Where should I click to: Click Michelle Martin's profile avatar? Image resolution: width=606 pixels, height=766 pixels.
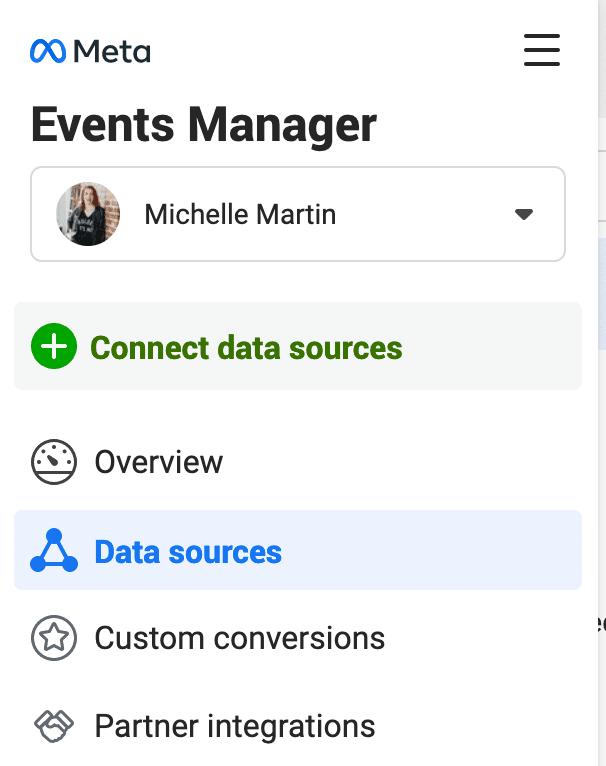[x=88, y=214]
